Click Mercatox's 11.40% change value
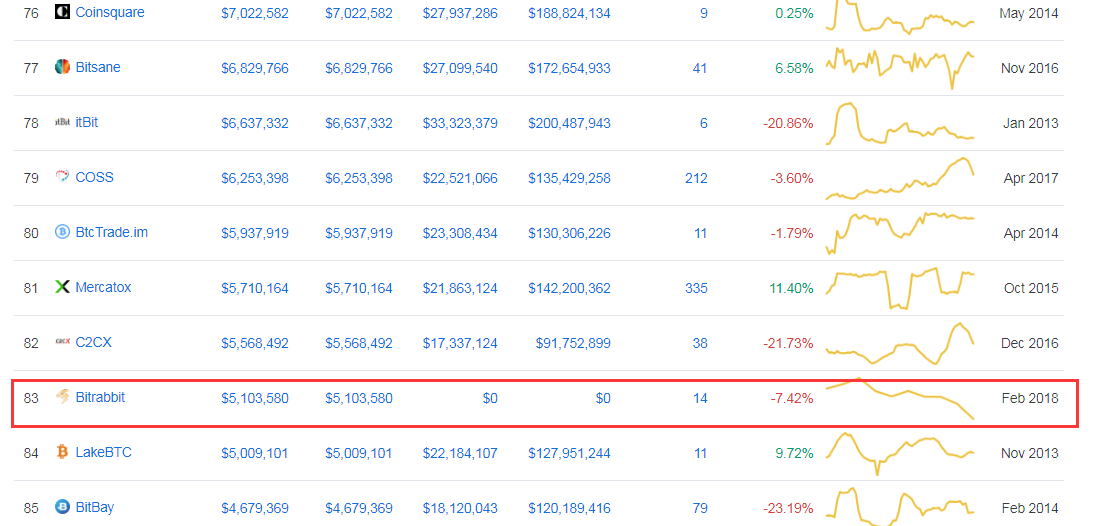Image resolution: width=1097 pixels, height=526 pixels. (792, 288)
